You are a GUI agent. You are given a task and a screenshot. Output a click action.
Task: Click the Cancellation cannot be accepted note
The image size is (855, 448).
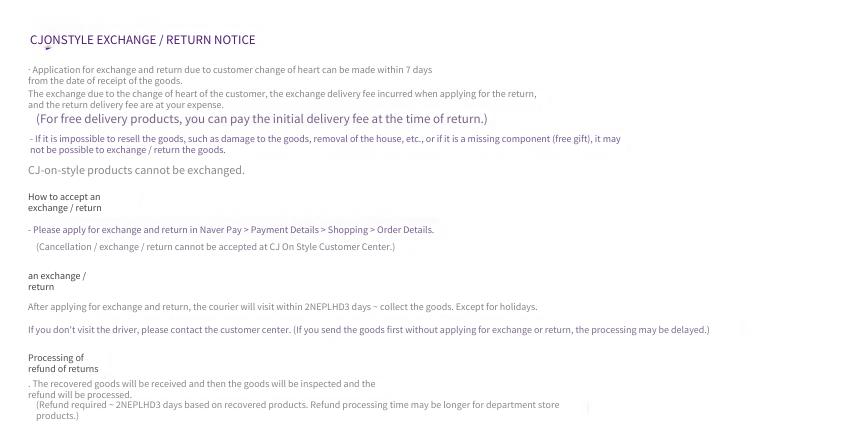(x=215, y=247)
